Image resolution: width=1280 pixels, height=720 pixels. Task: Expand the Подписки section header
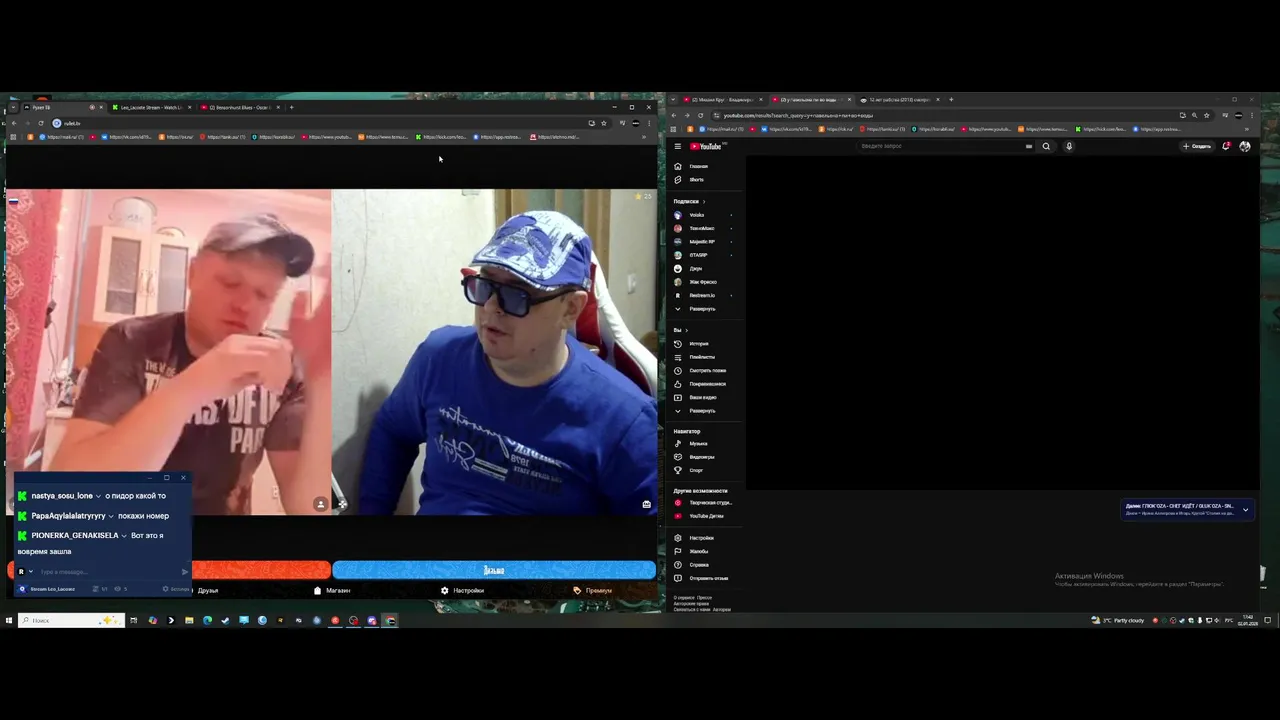[689, 201]
